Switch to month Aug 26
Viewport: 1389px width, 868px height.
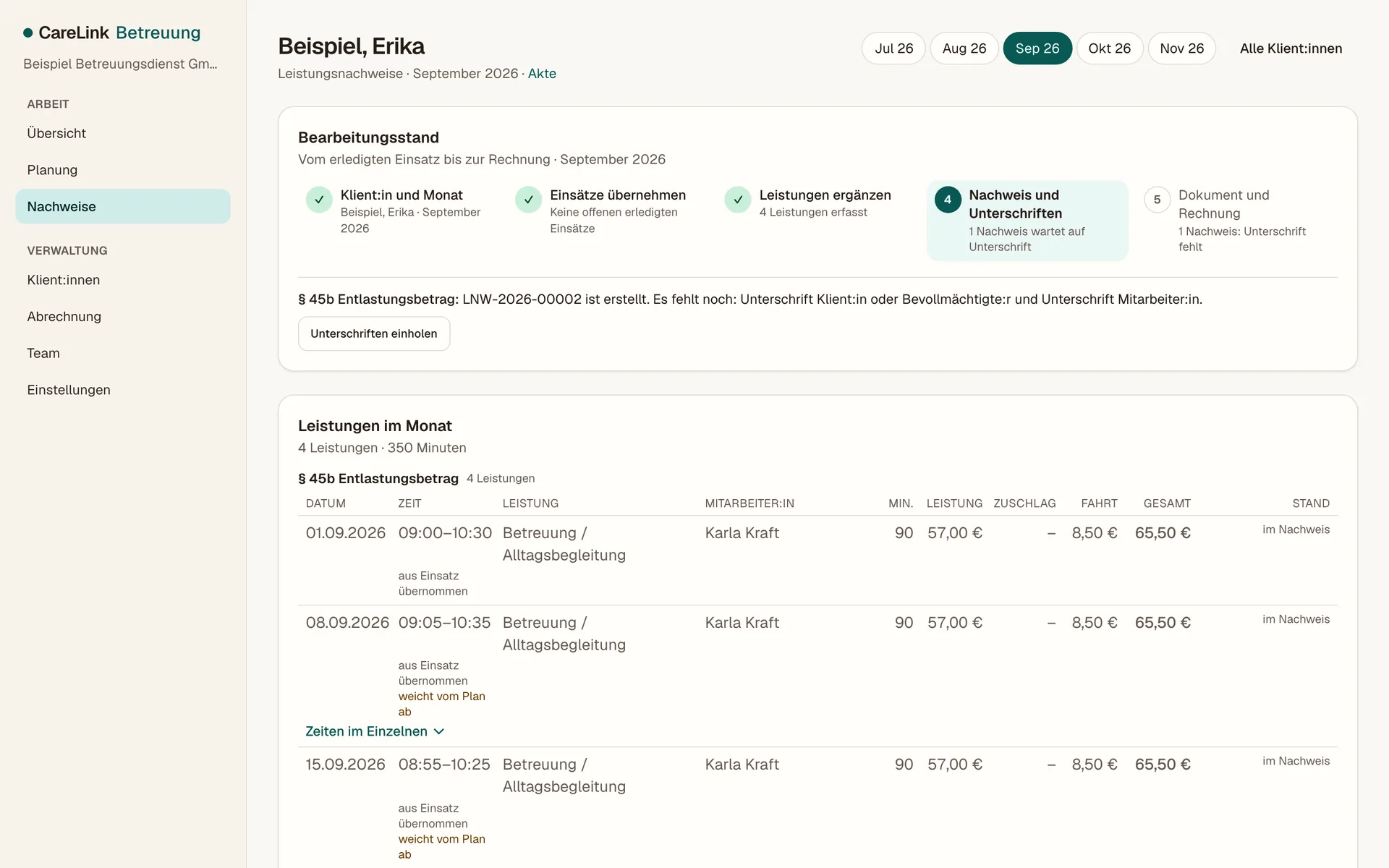click(964, 48)
